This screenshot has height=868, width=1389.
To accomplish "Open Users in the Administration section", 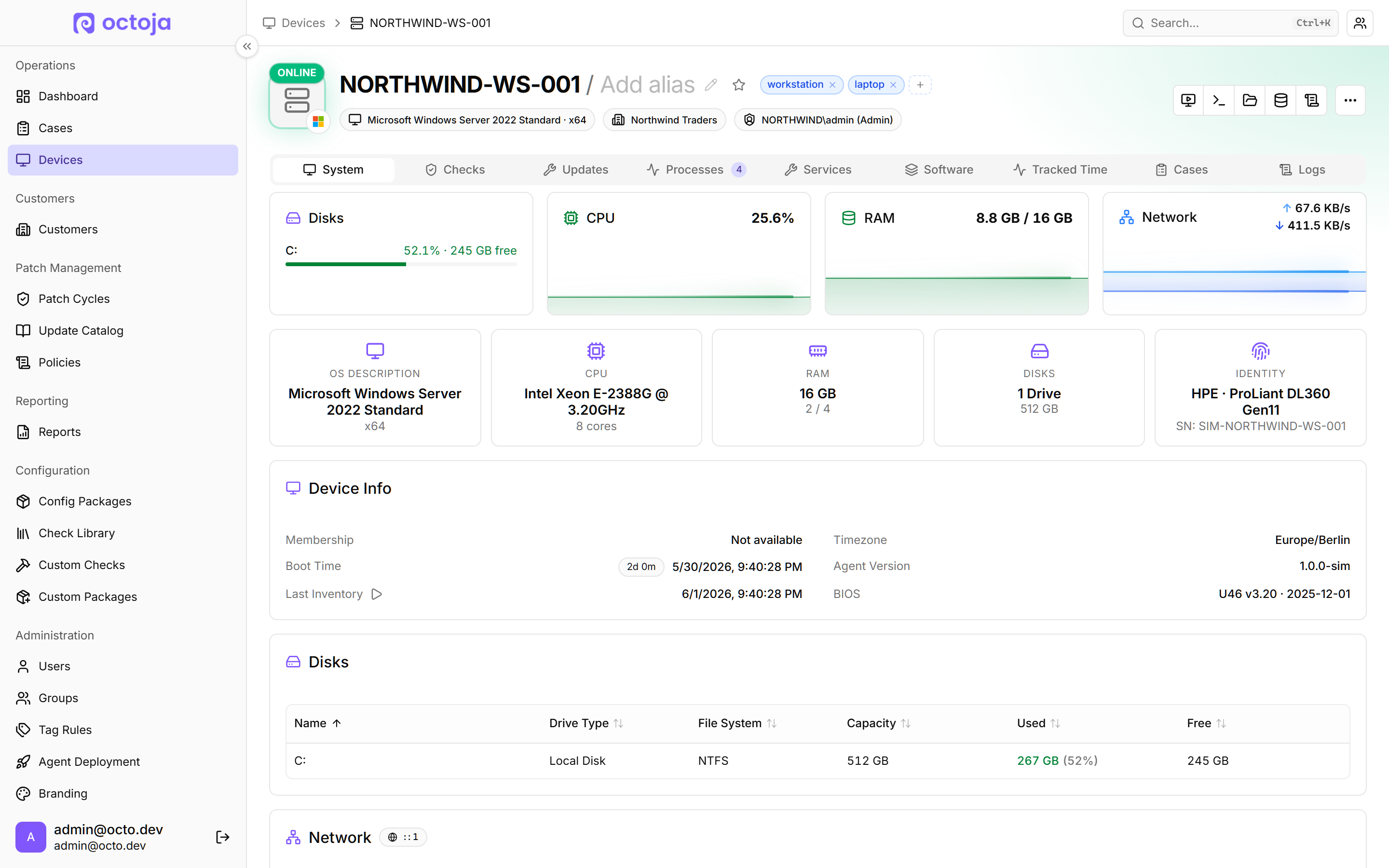I will (x=123, y=666).
